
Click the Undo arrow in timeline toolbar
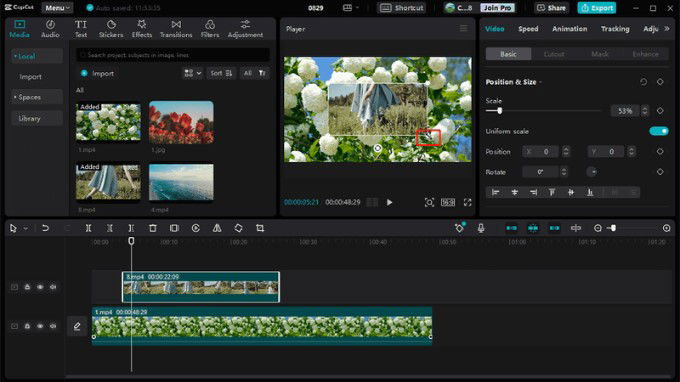click(x=45, y=228)
